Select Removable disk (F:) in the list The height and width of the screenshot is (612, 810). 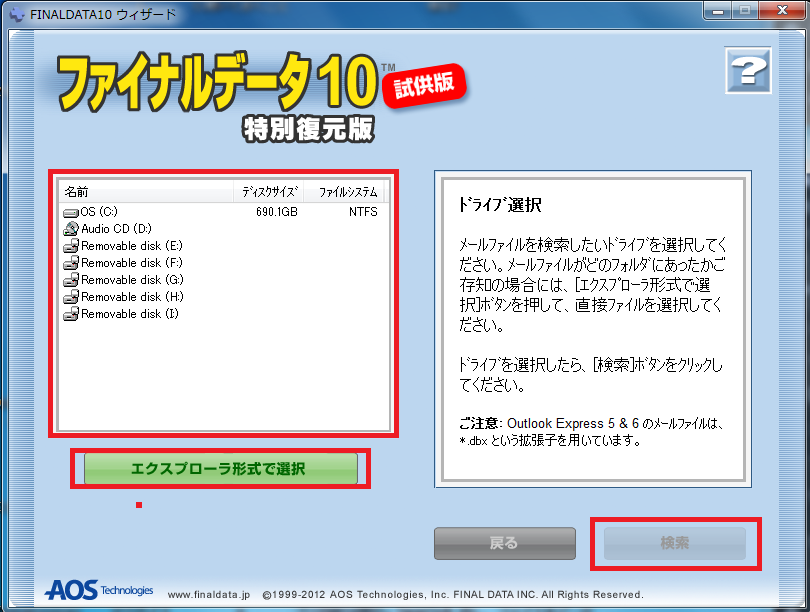pyautogui.click(x=132, y=263)
